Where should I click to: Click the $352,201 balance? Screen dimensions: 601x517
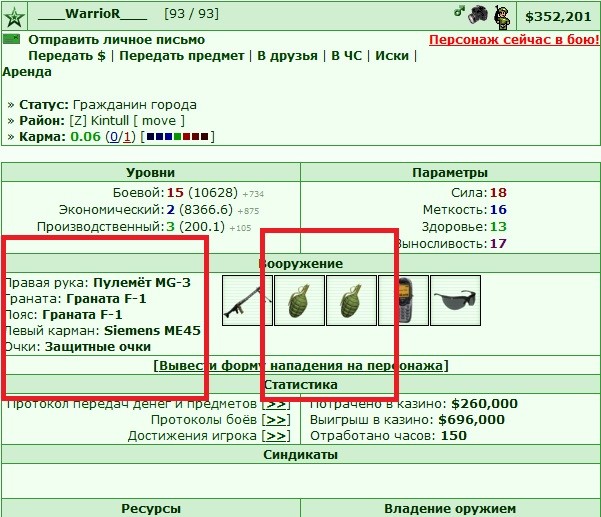coord(558,16)
